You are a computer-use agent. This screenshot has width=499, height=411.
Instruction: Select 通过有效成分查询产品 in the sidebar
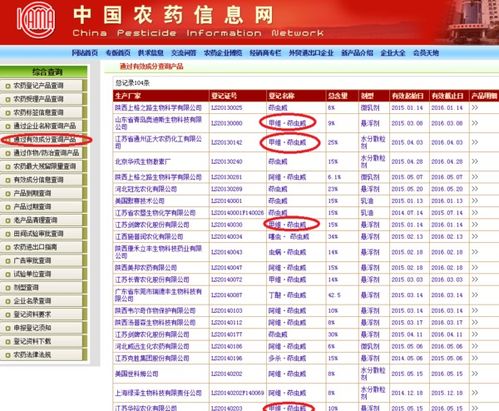45,139
